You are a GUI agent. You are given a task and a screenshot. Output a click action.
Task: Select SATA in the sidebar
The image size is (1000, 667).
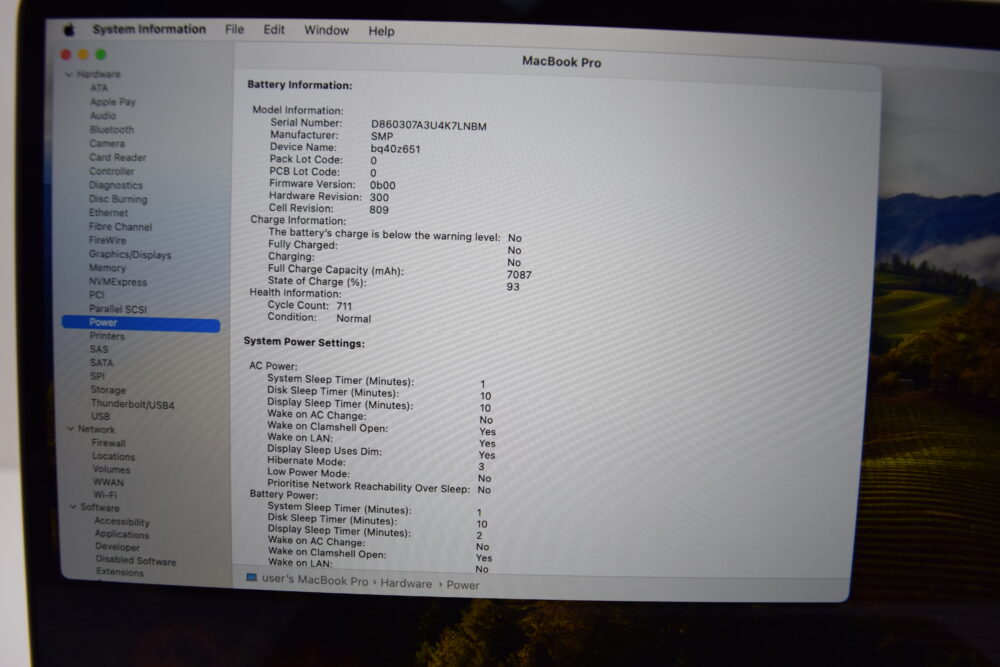tap(101, 363)
